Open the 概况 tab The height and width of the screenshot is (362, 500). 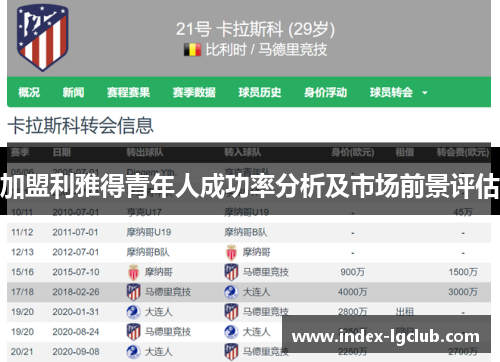coord(29,92)
